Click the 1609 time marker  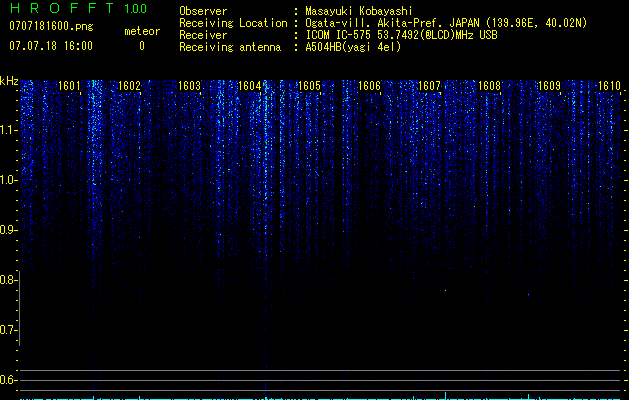click(549, 86)
